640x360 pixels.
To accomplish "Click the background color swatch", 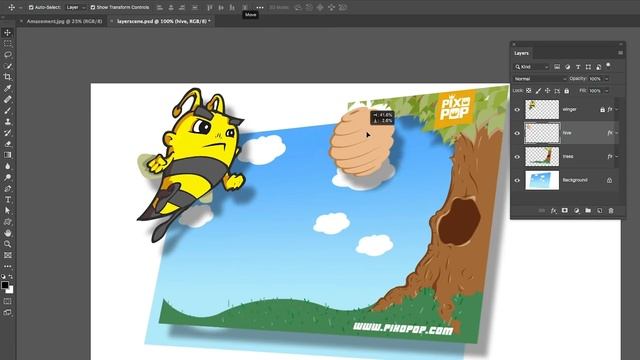I will [x=10, y=290].
